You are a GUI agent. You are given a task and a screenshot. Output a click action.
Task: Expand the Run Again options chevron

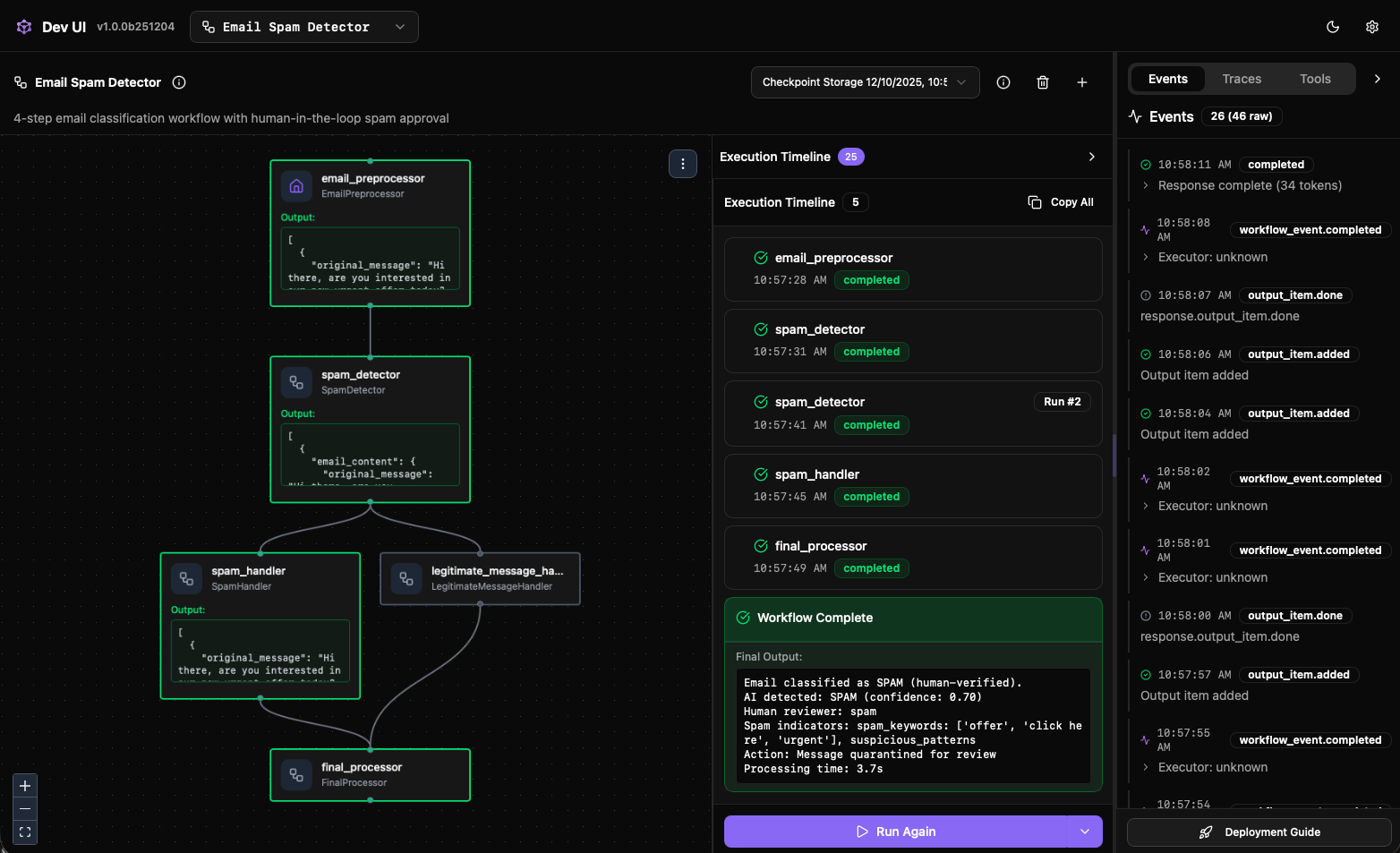pos(1085,832)
